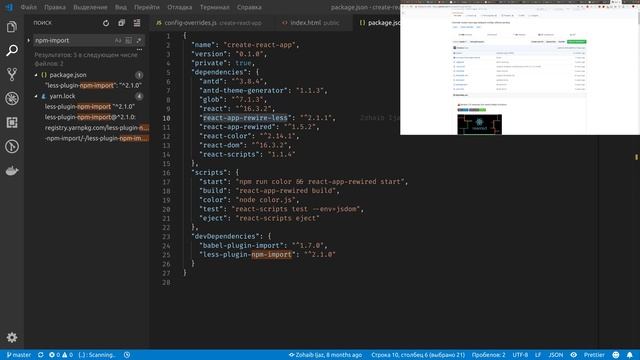Click line number 16 in gutter
Viewport: 640px width, 360px height.
coord(166,173)
